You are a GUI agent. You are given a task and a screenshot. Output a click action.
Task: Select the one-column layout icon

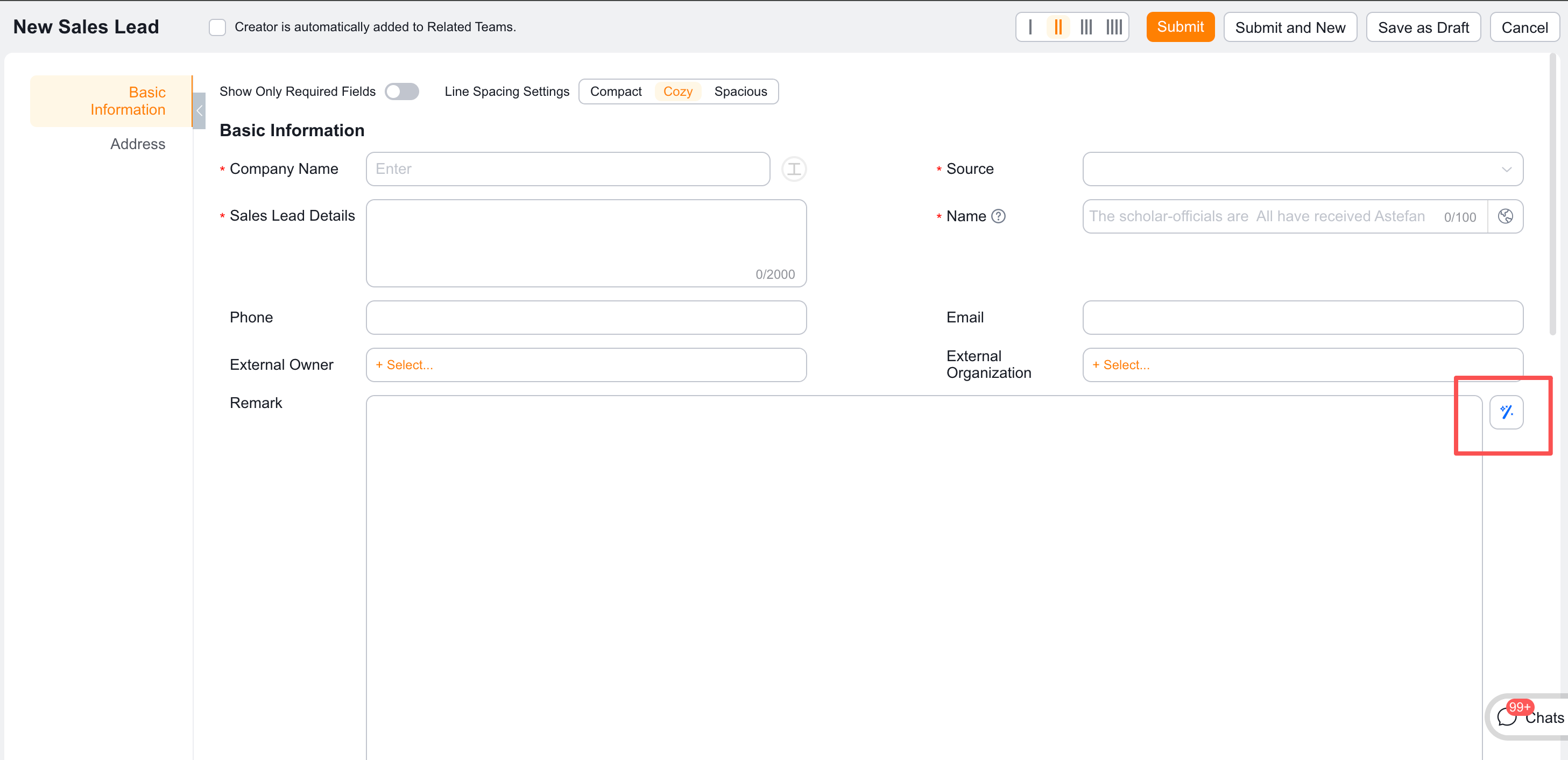pyautogui.click(x=1030, y=27)
